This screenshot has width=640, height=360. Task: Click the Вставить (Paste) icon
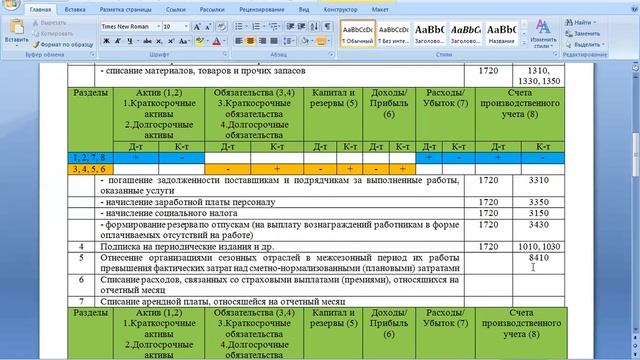[17, 27]
